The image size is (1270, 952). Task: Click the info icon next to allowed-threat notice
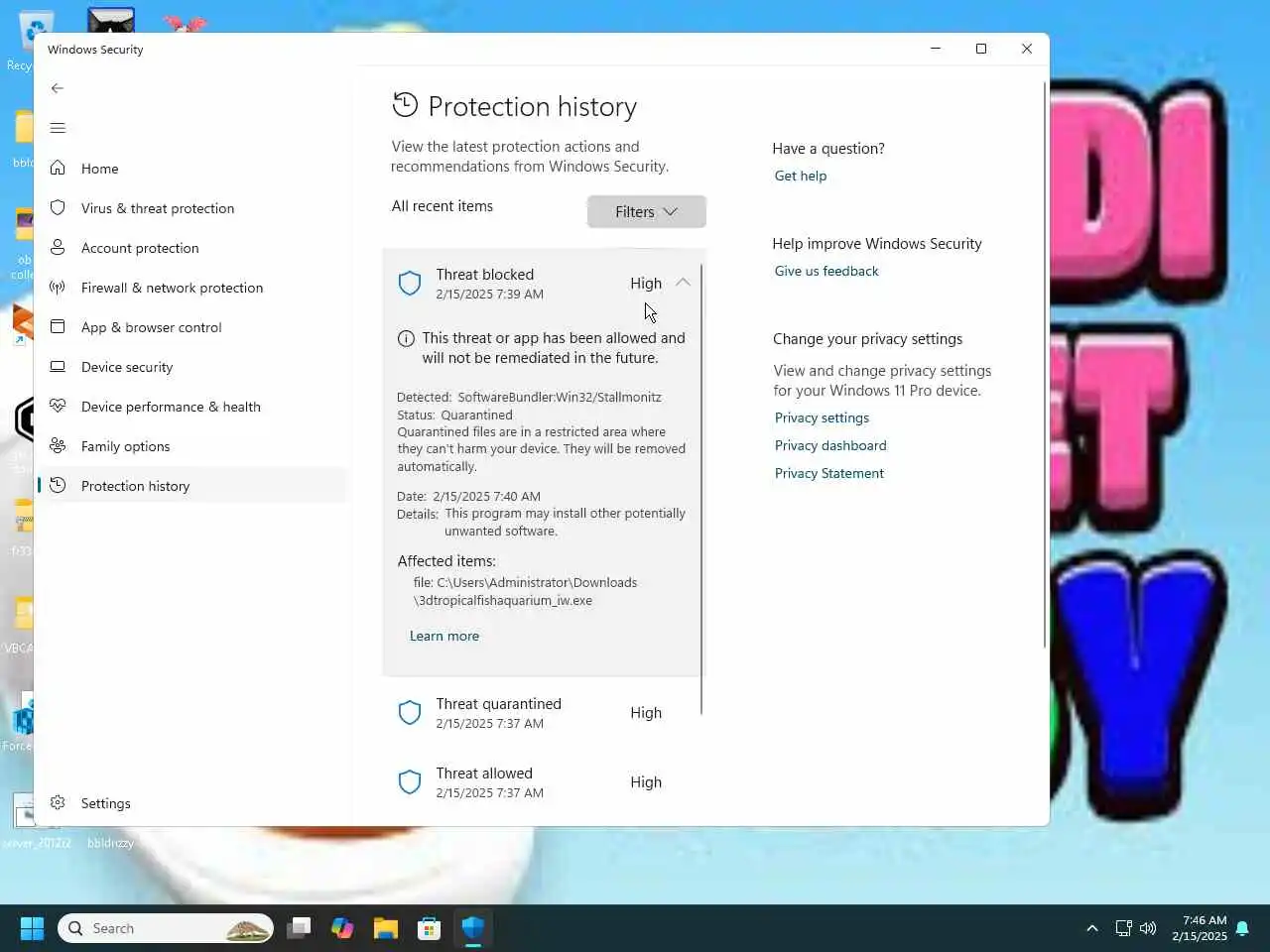coord(406,339)
